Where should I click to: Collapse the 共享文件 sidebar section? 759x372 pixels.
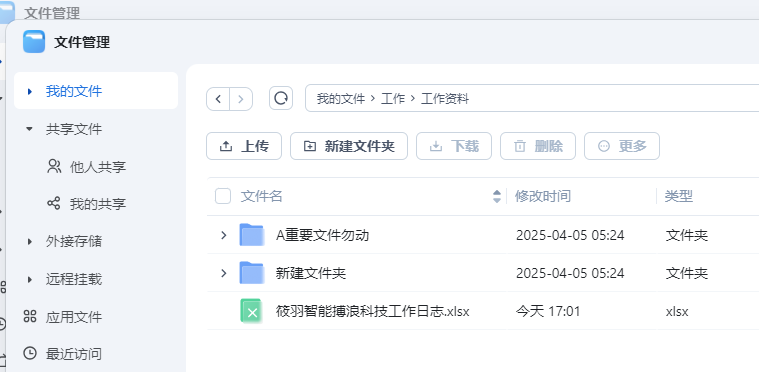[30, 129]
